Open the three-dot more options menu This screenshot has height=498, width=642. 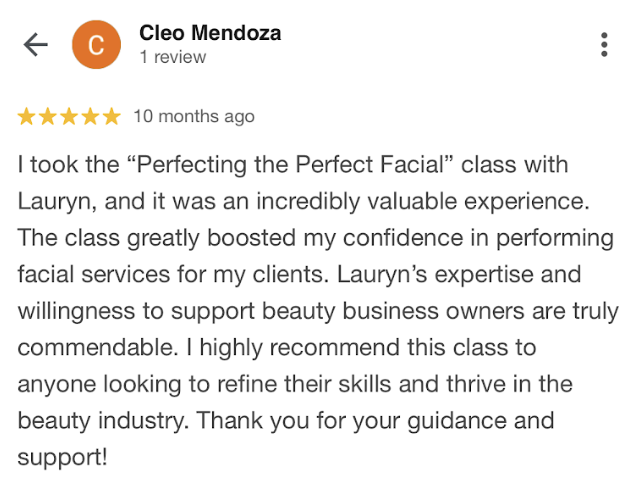tap(604, 45)
